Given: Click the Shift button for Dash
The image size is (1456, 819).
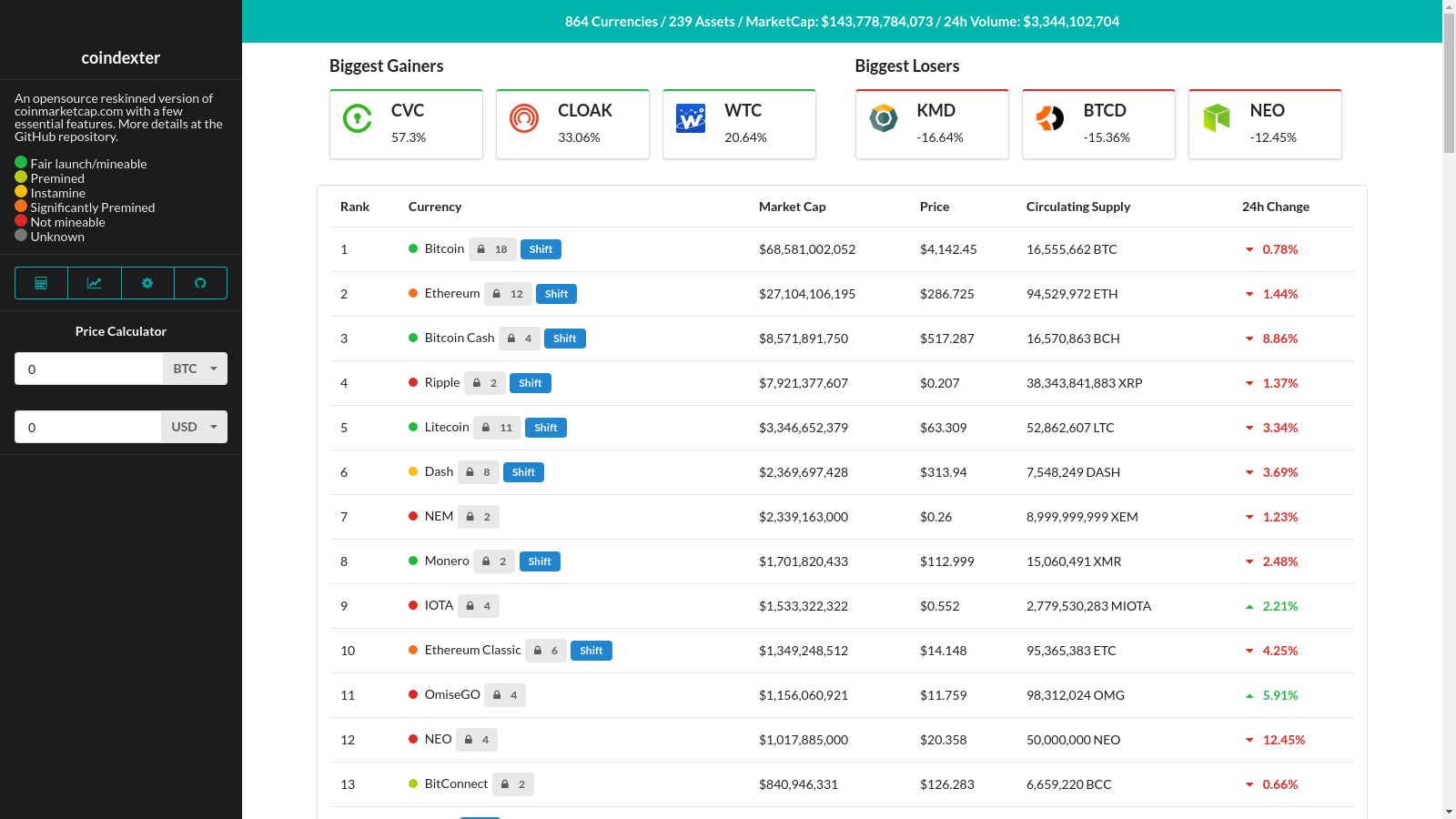Looking at the screenshot, I should click(523, 472).
